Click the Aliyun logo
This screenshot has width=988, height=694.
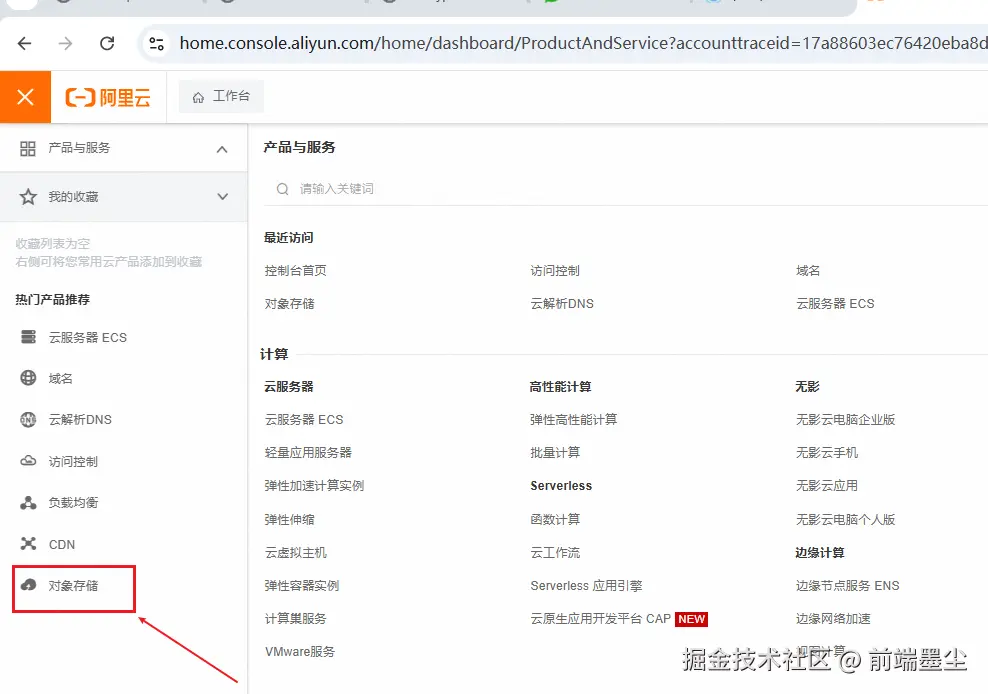[x=108, y=98]
